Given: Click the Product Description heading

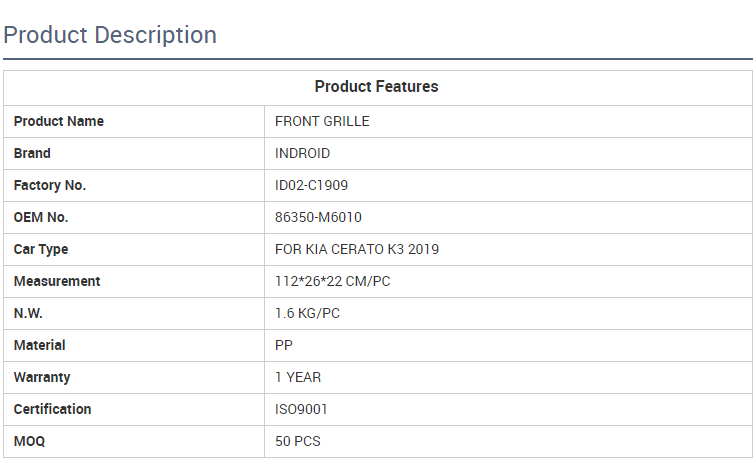Looking at the screenshot, I should 110,35.
